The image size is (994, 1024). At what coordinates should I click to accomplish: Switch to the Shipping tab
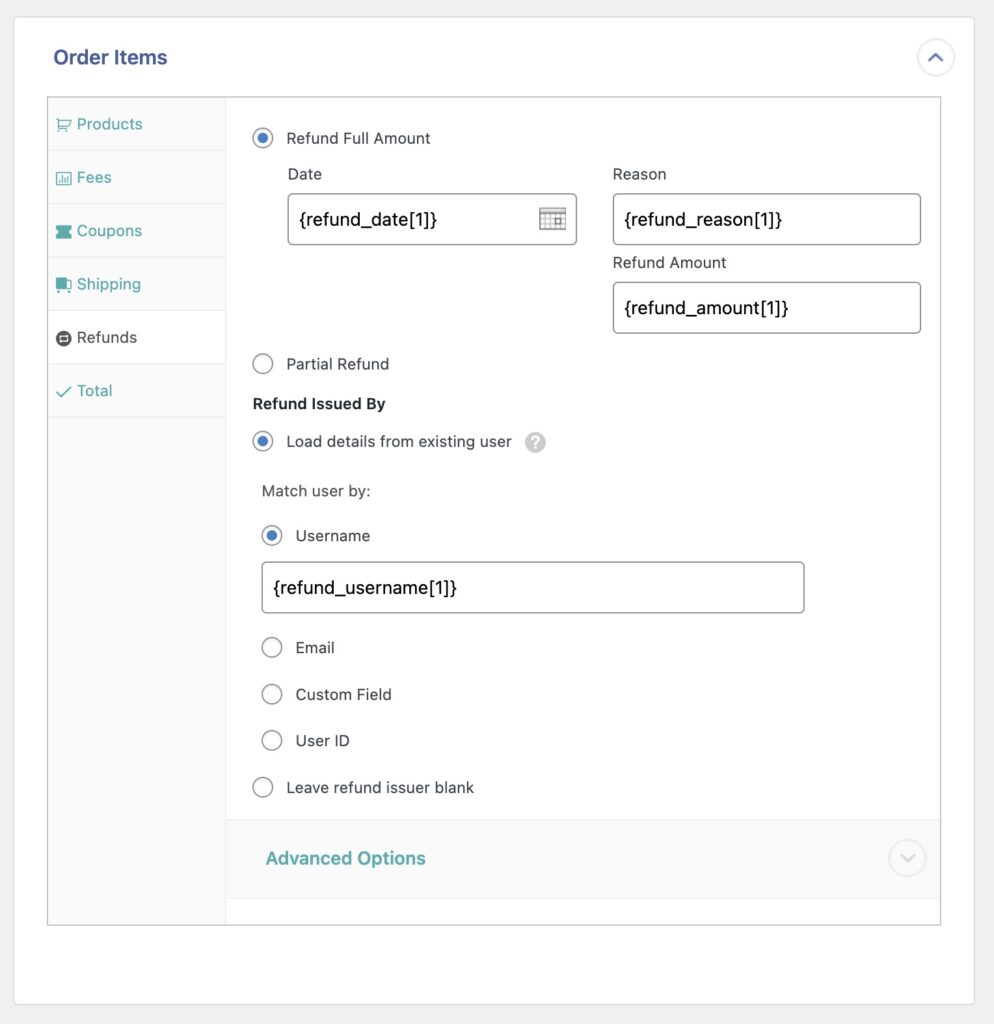coord(108,283)
